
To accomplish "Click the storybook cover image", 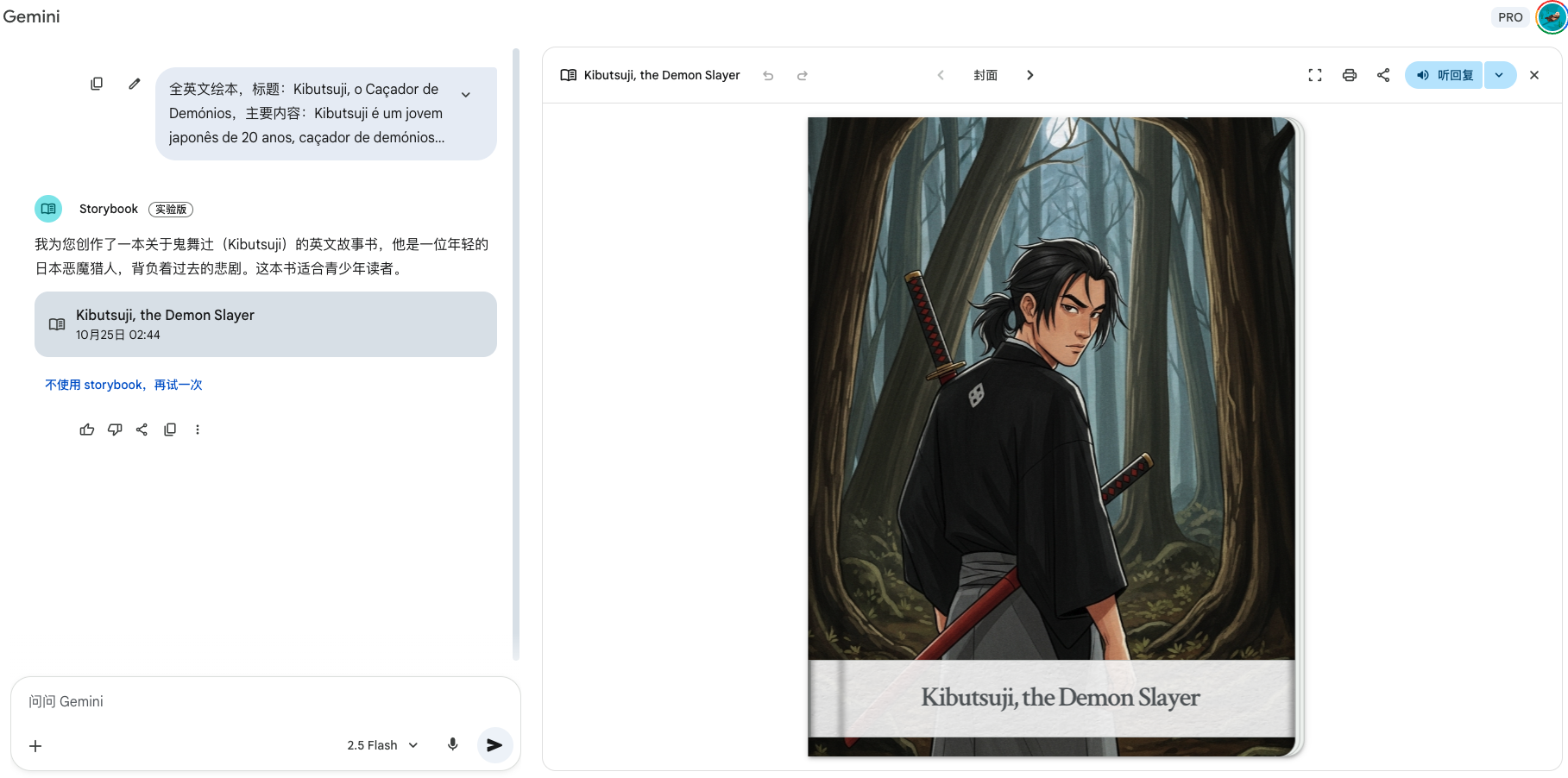I will point(1051,388).
